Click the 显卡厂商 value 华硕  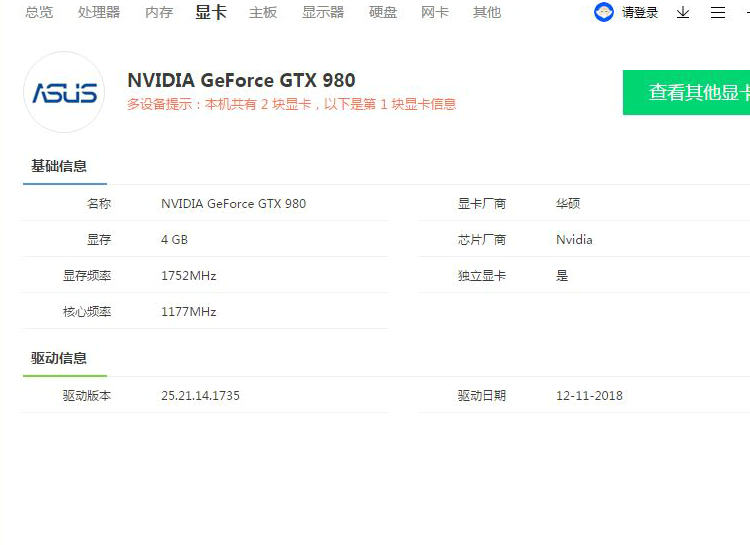[x=568, y=204]
